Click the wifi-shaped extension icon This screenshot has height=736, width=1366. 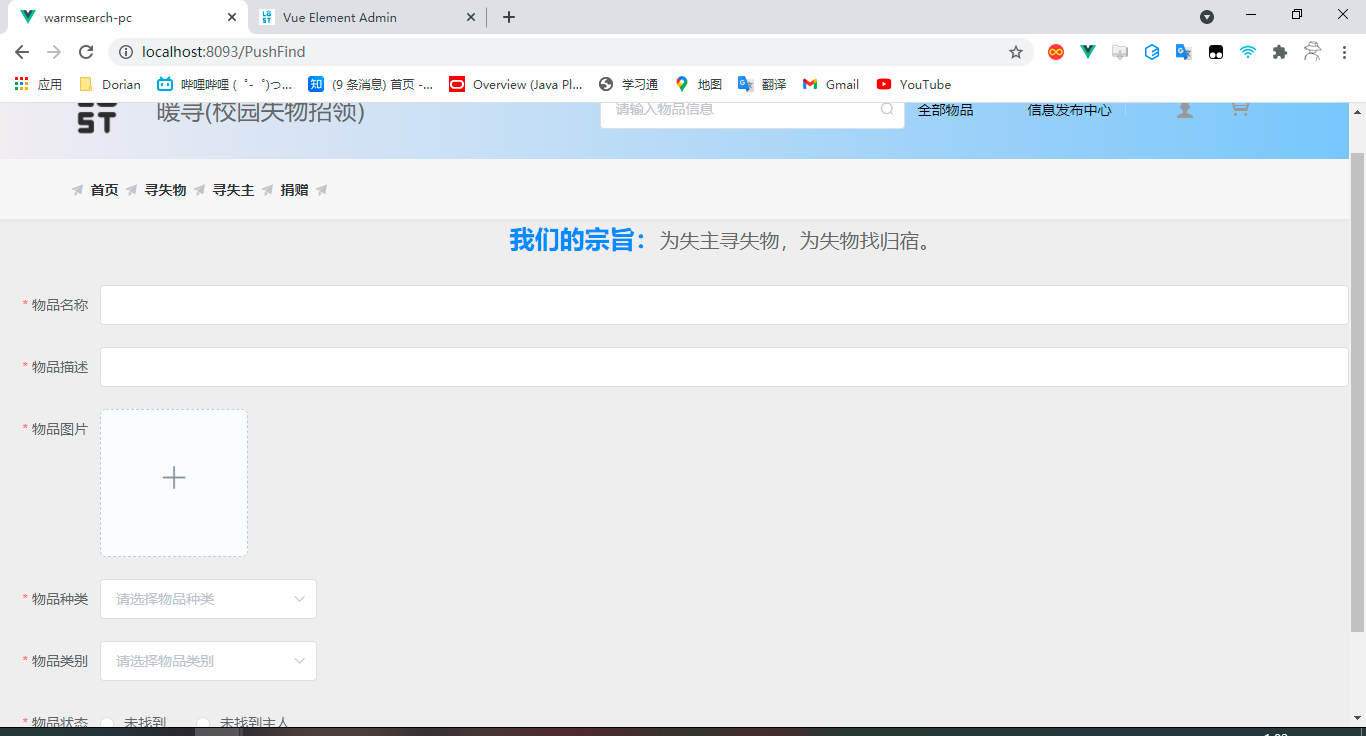point(1248,52)
